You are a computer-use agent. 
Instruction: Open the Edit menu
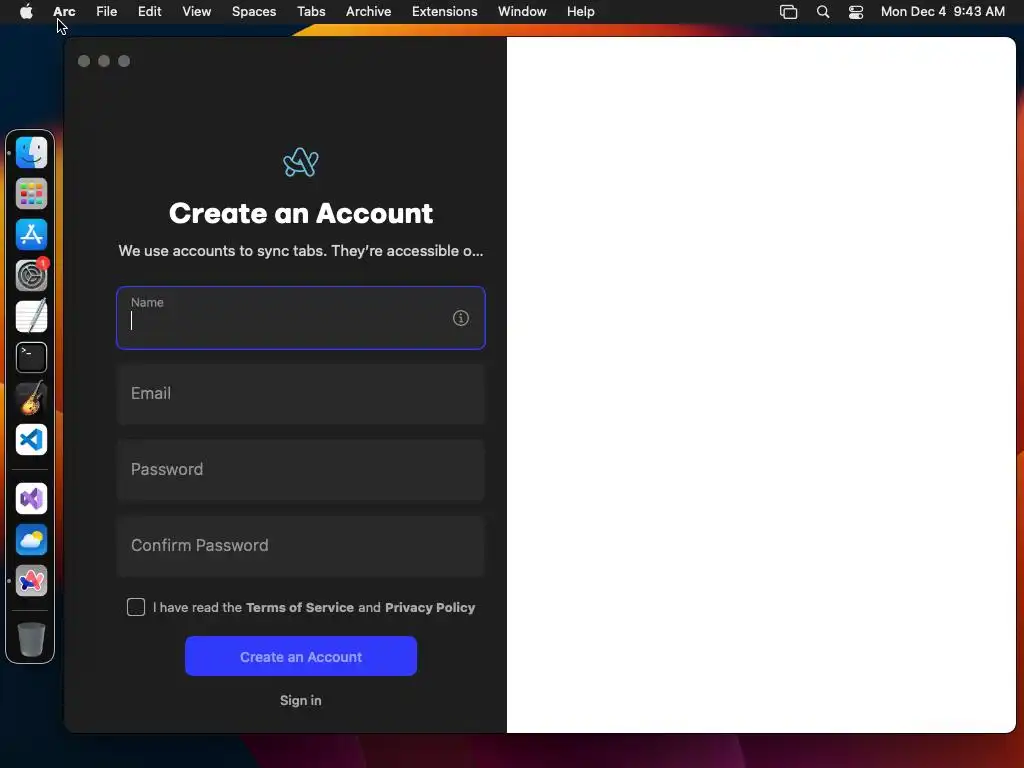pyautogui.click(x=150, y=11)
